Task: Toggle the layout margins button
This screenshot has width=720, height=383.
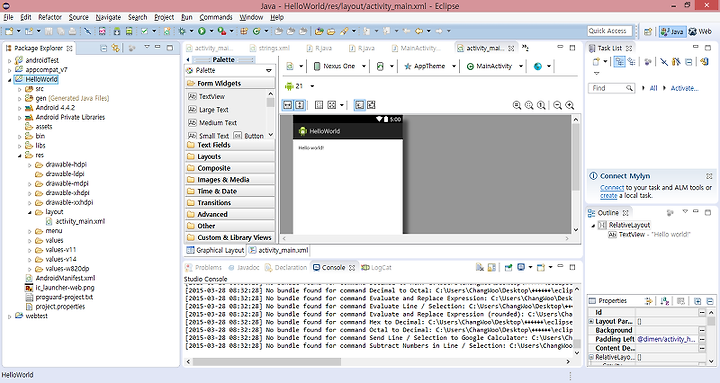Action: coord(319,105)
